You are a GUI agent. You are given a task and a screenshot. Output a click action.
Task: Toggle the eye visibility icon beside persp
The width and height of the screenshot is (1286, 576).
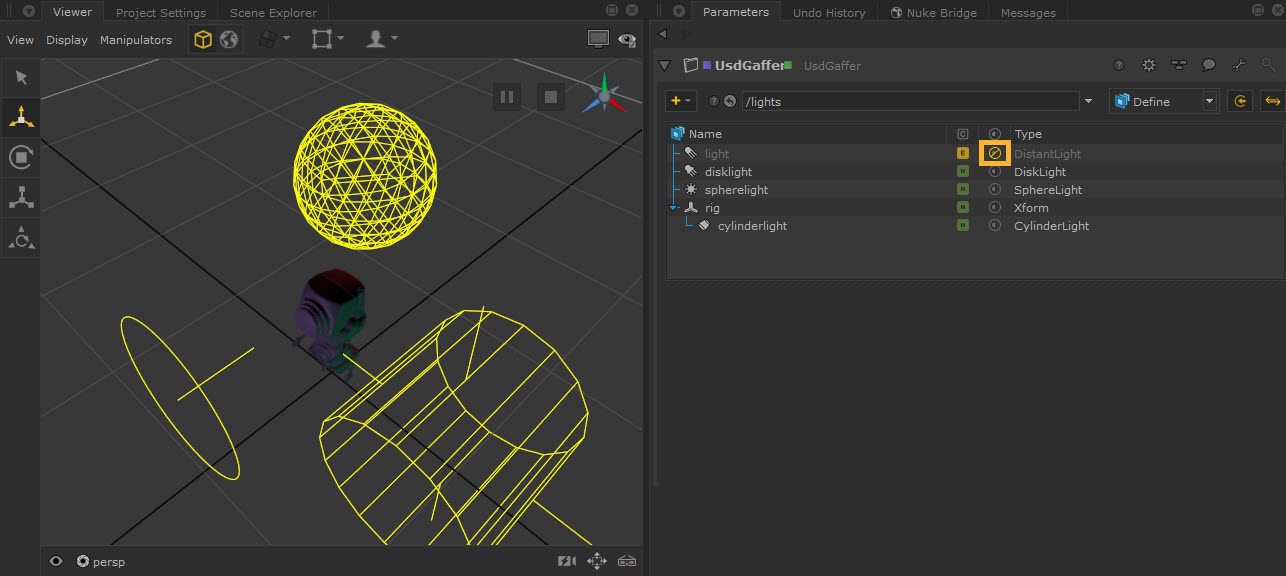pos(56,561)
